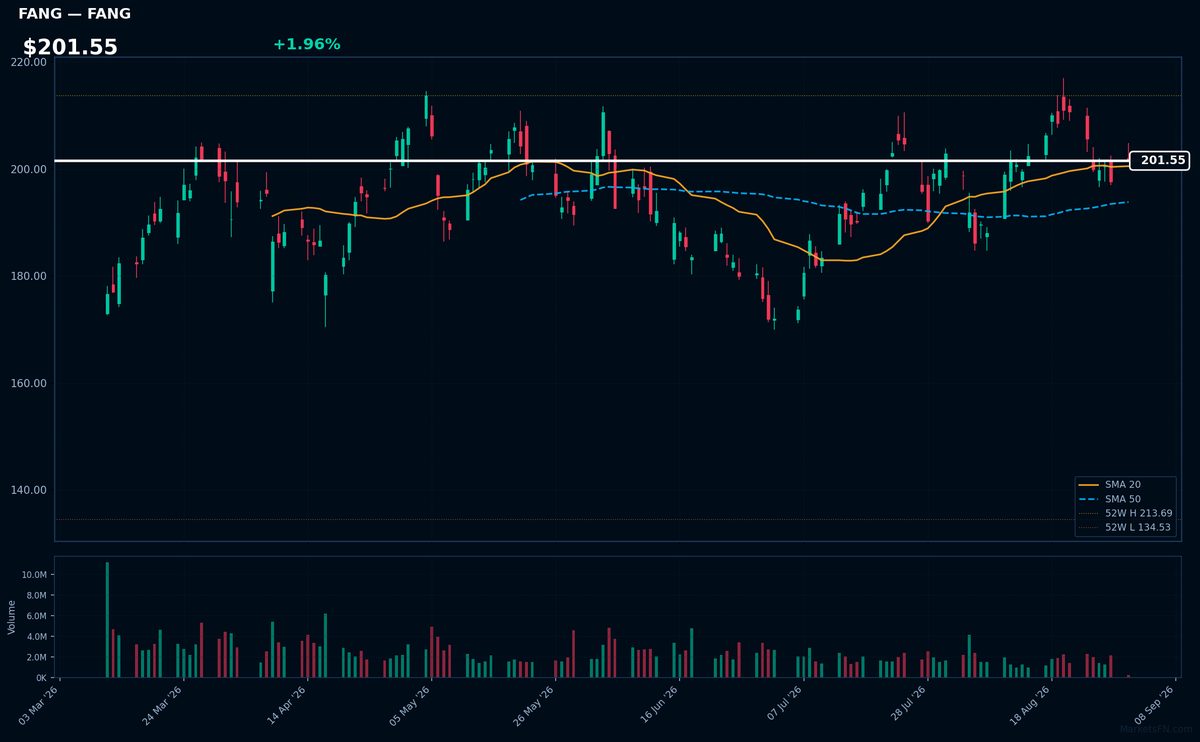Click the Volume axis title

[x=12, y=617]
